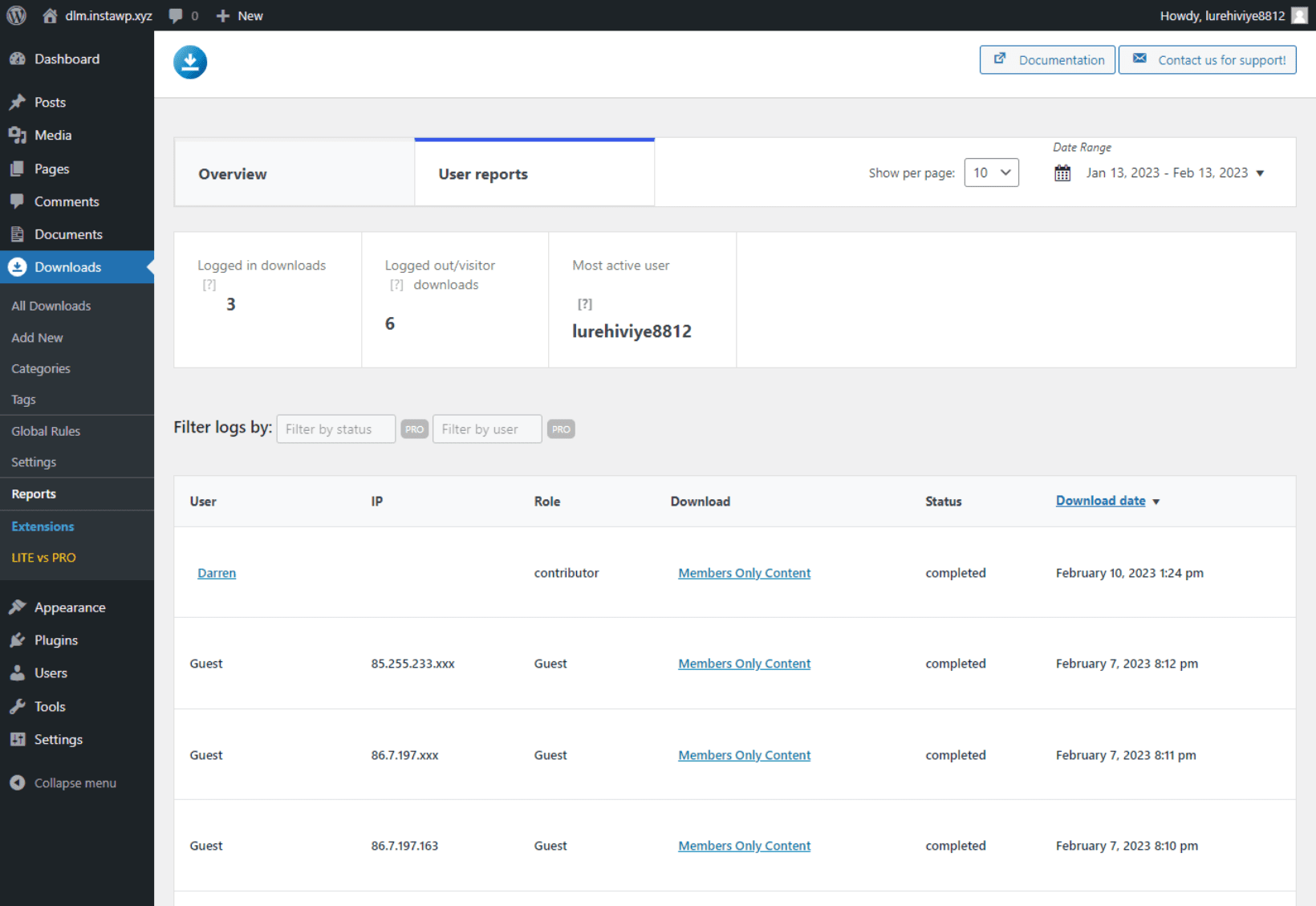Open the Media library icon
Screen dimensions: 1316x906
(18, 135)
